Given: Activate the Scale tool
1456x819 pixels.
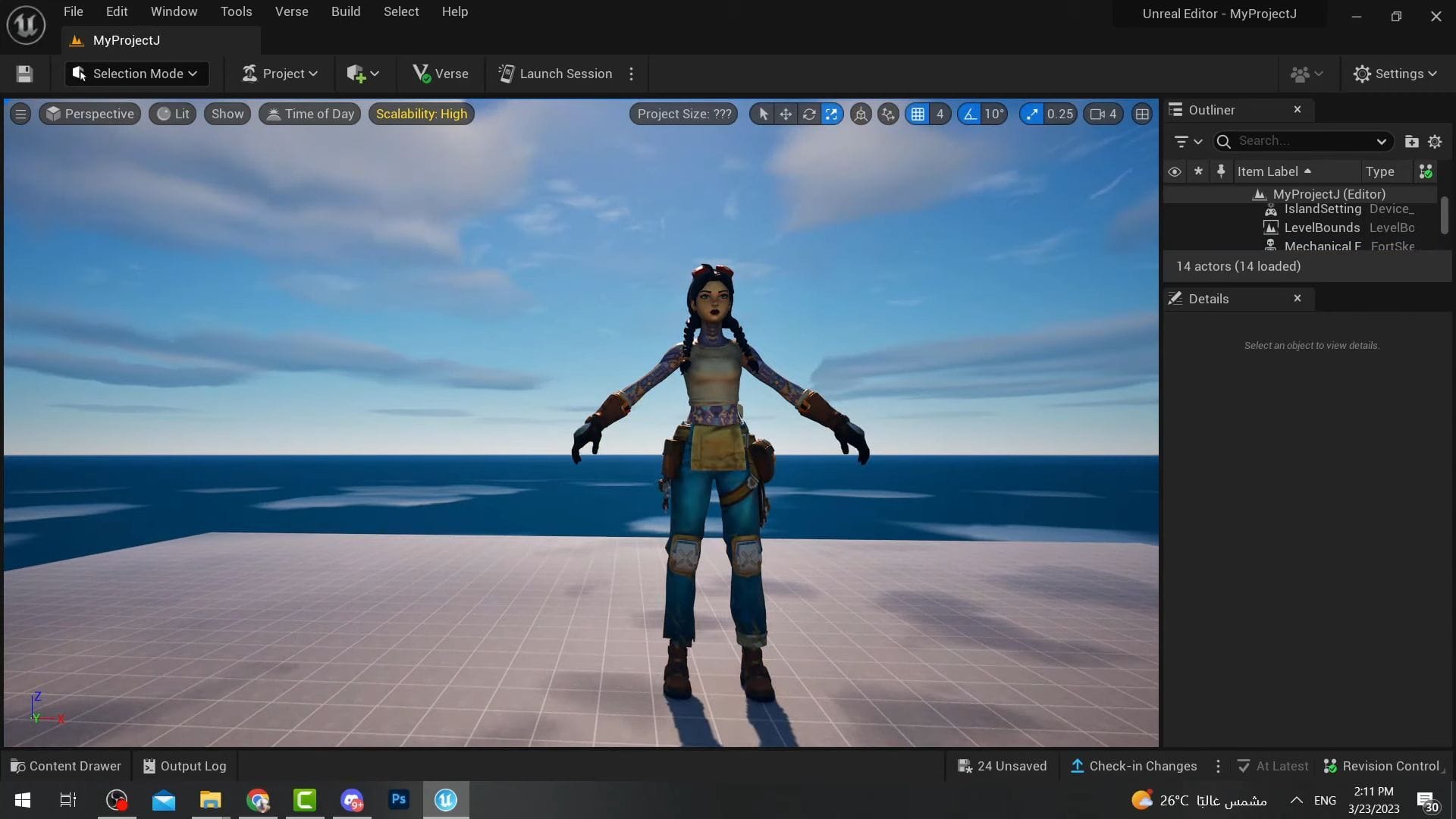Looking at the screenshot, I should pyautogui.click(x=832, y=114).
